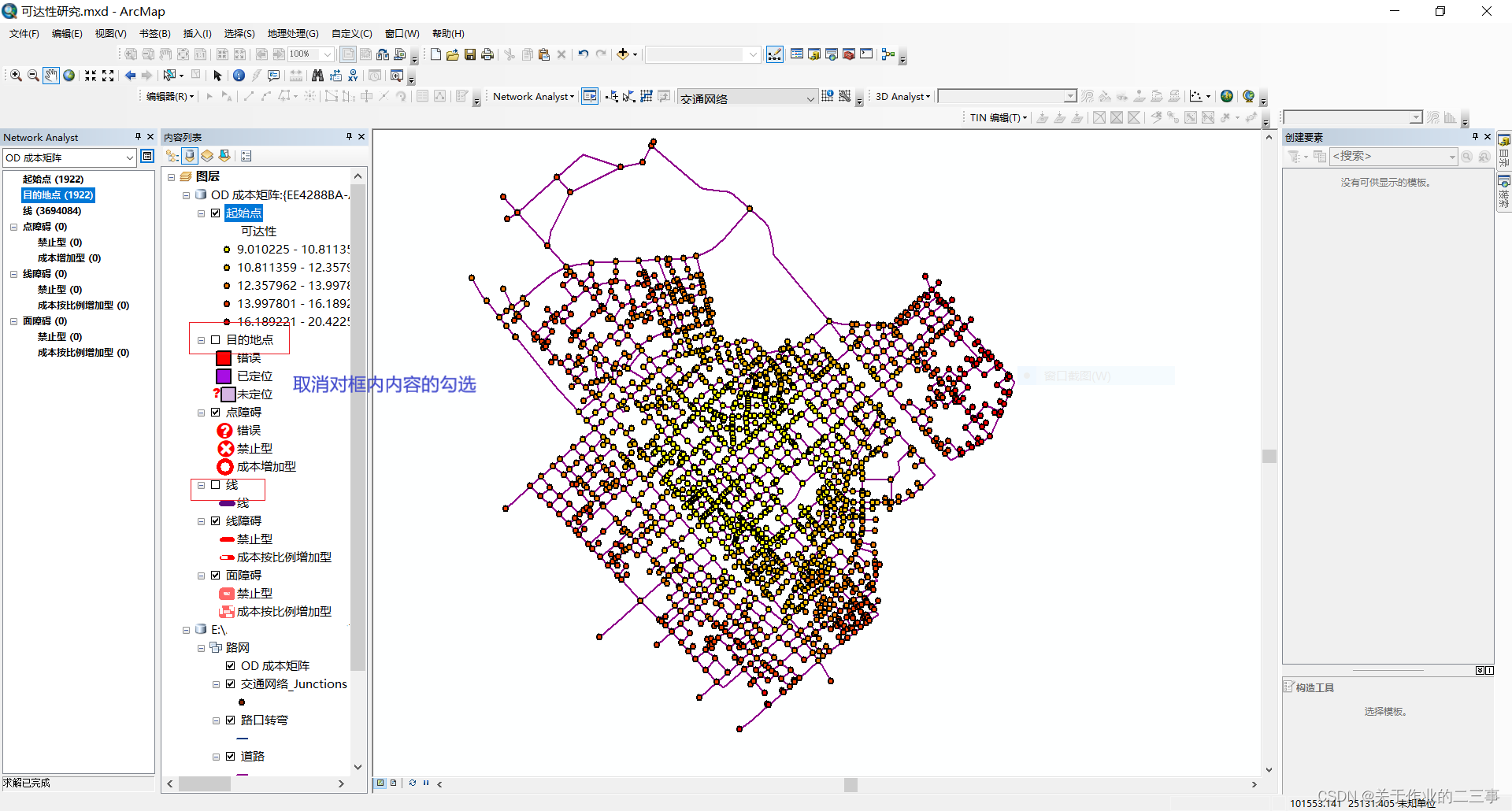Viewport: 1512px width, 811px height.
Task: Select 线 (3694084) in Network Analyst window
Action: 51,210
